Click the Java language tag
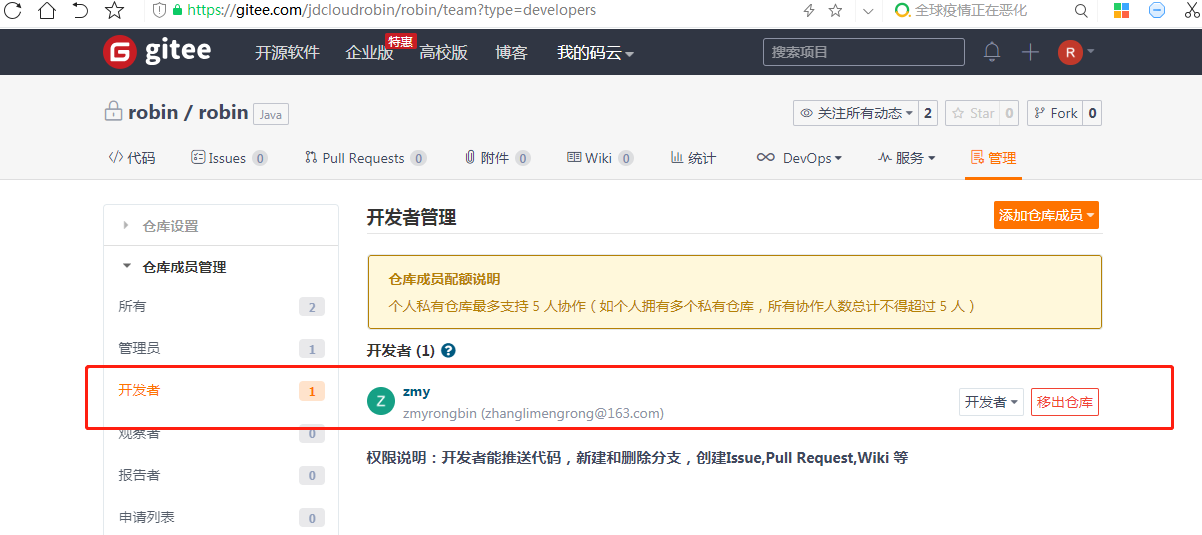1202x535 pixels. click(270, 114)
